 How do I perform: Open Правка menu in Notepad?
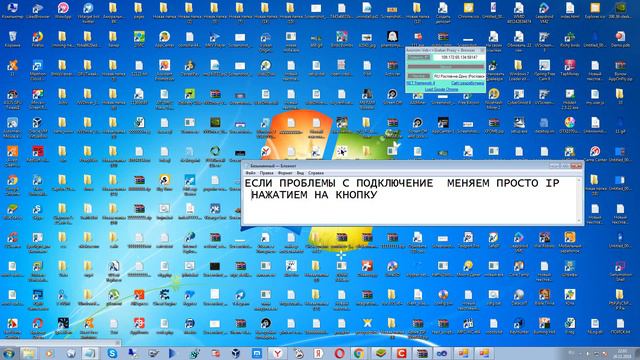click(267, 173)
